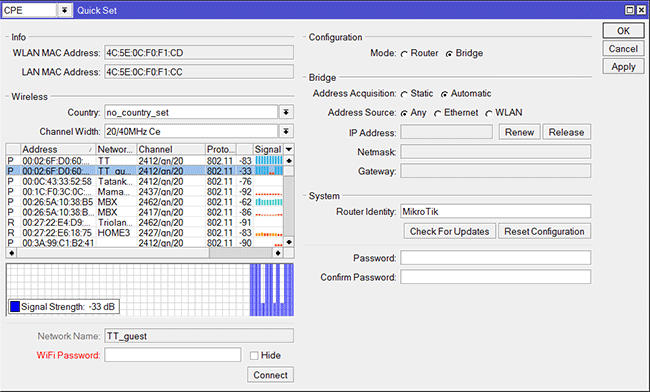Image resolution: width=650 pixels, height=392 pixels.
Task: Select Bridge mode radio button
Action: click(x=449, y=54)
